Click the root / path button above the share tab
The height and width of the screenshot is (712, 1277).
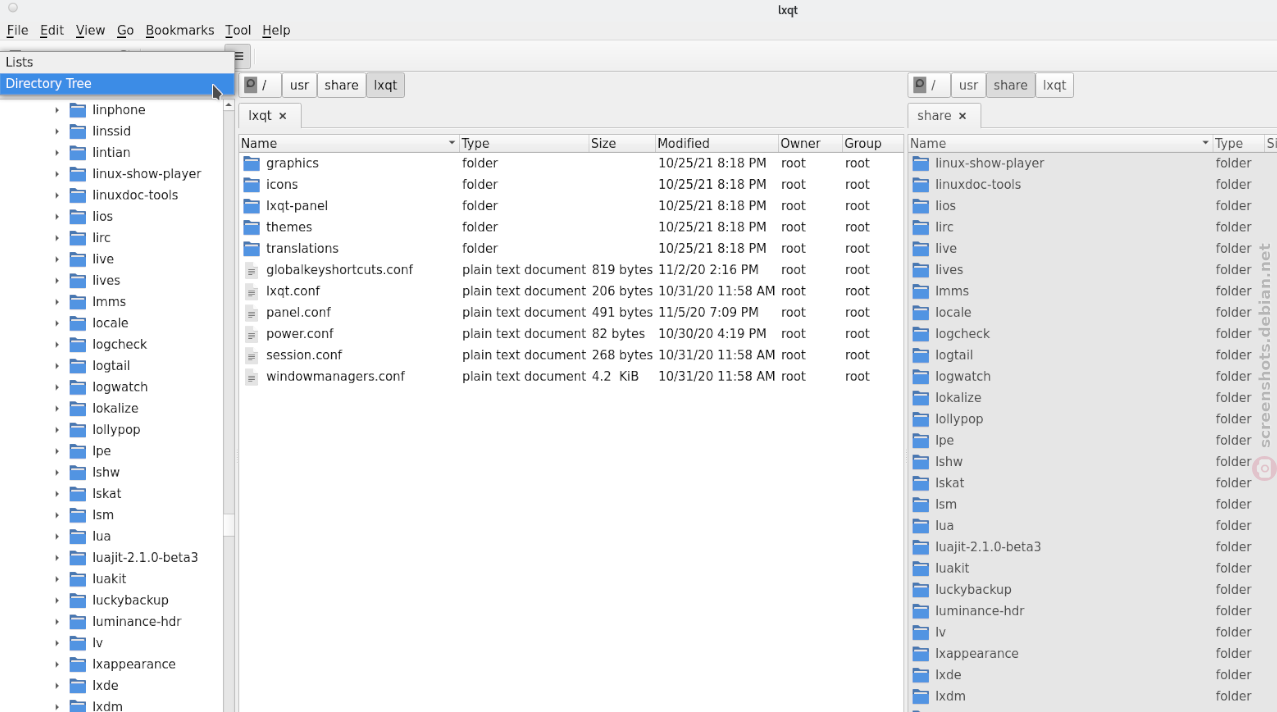coord(929,85)
